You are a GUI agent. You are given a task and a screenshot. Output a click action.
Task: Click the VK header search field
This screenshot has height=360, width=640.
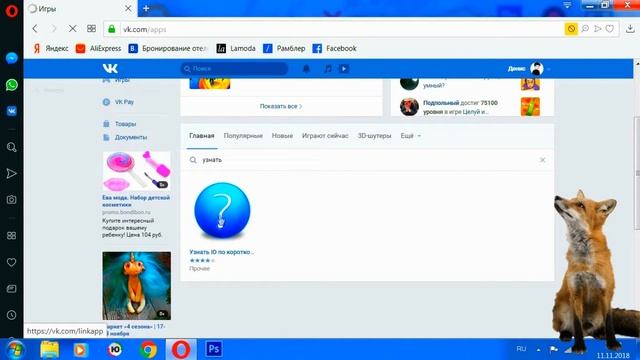click(x=234, y=69)
